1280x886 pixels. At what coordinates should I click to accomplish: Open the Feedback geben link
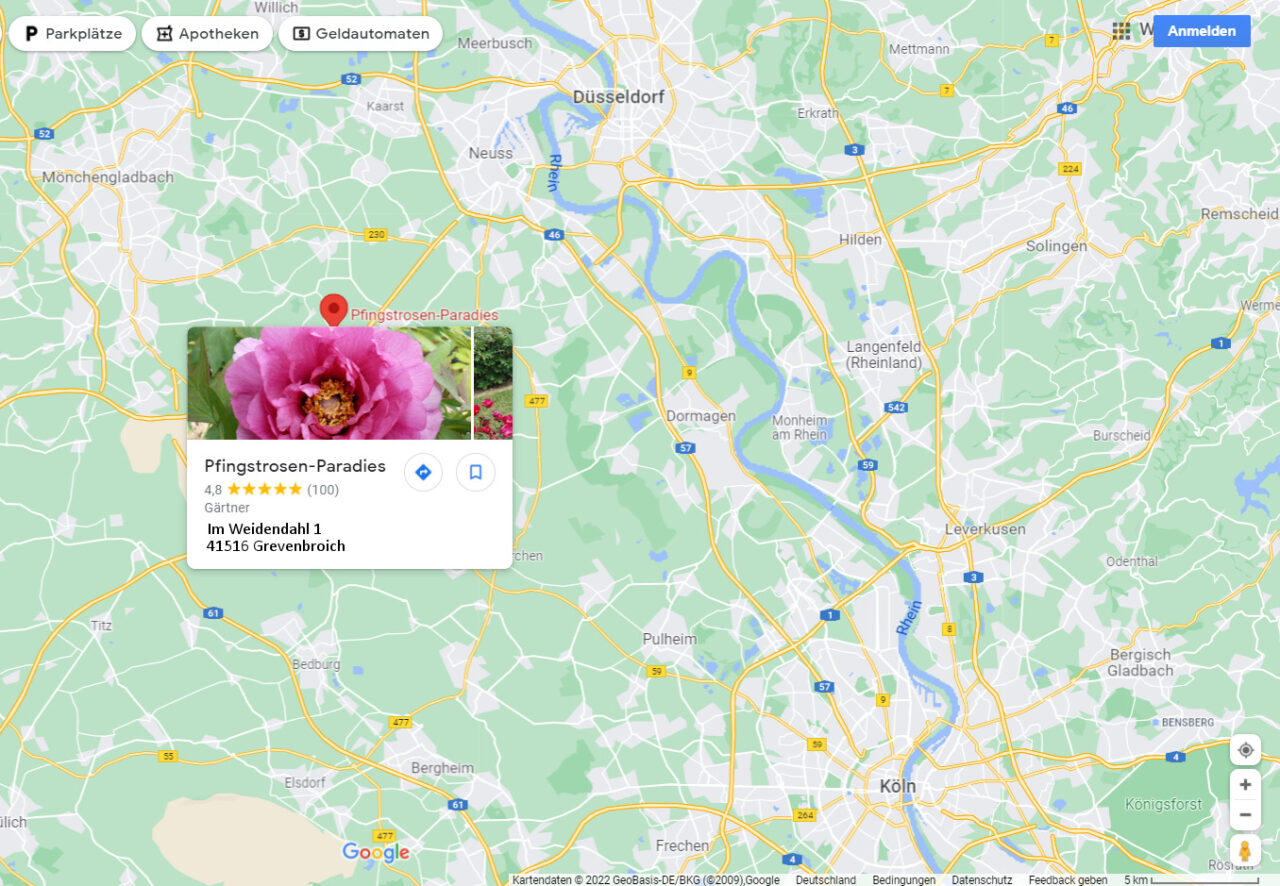tap(1066, 879)
